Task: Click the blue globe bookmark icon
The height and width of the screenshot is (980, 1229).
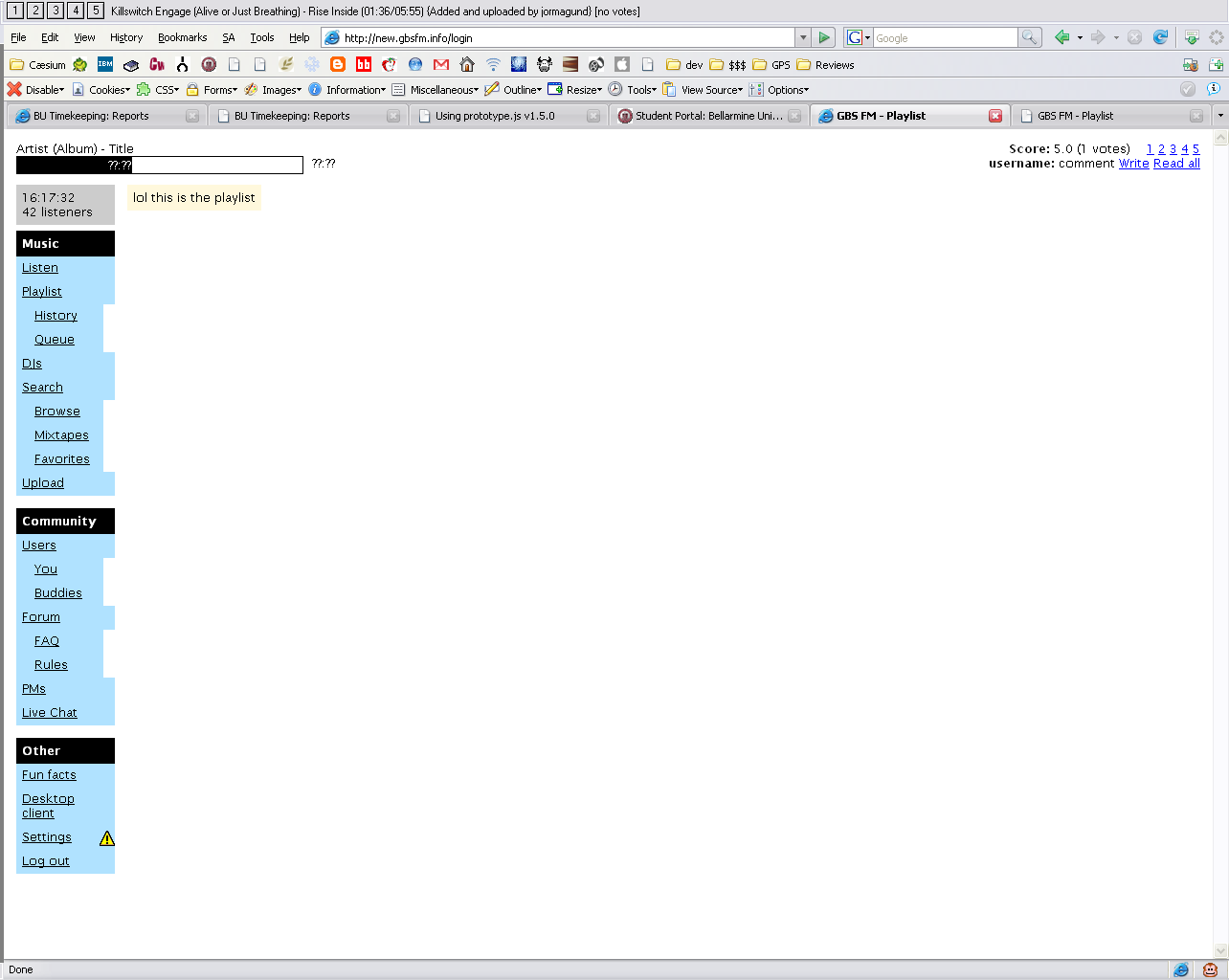Action: pos(415,64)
